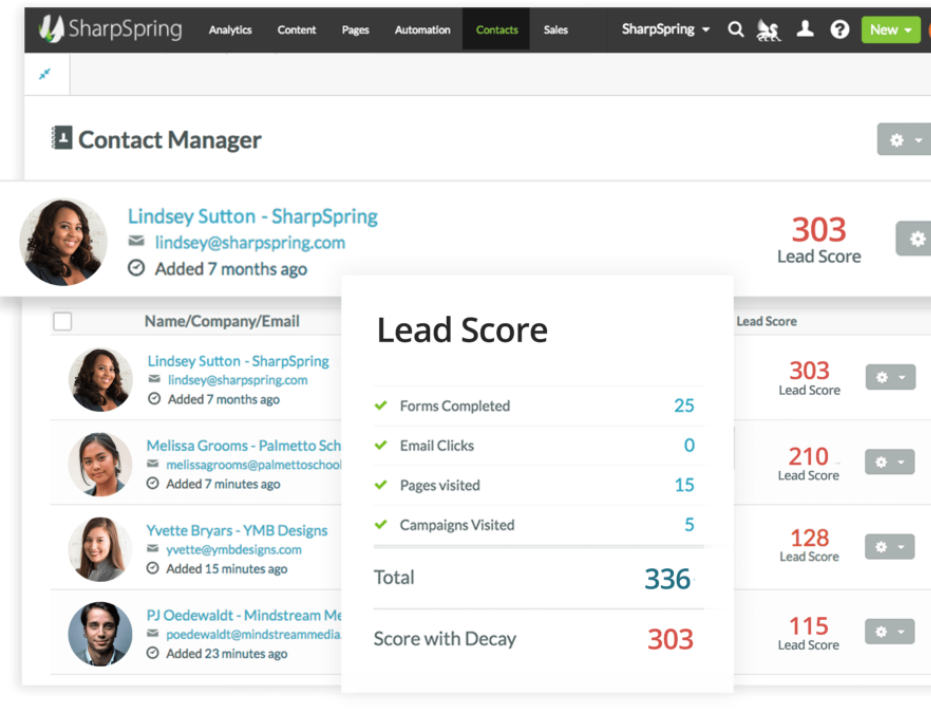The width and height of the screenshot is (931, 717).
Task: Click the clock icon beside Added 7 months ago in the header card
Action: tap(137, 268)
